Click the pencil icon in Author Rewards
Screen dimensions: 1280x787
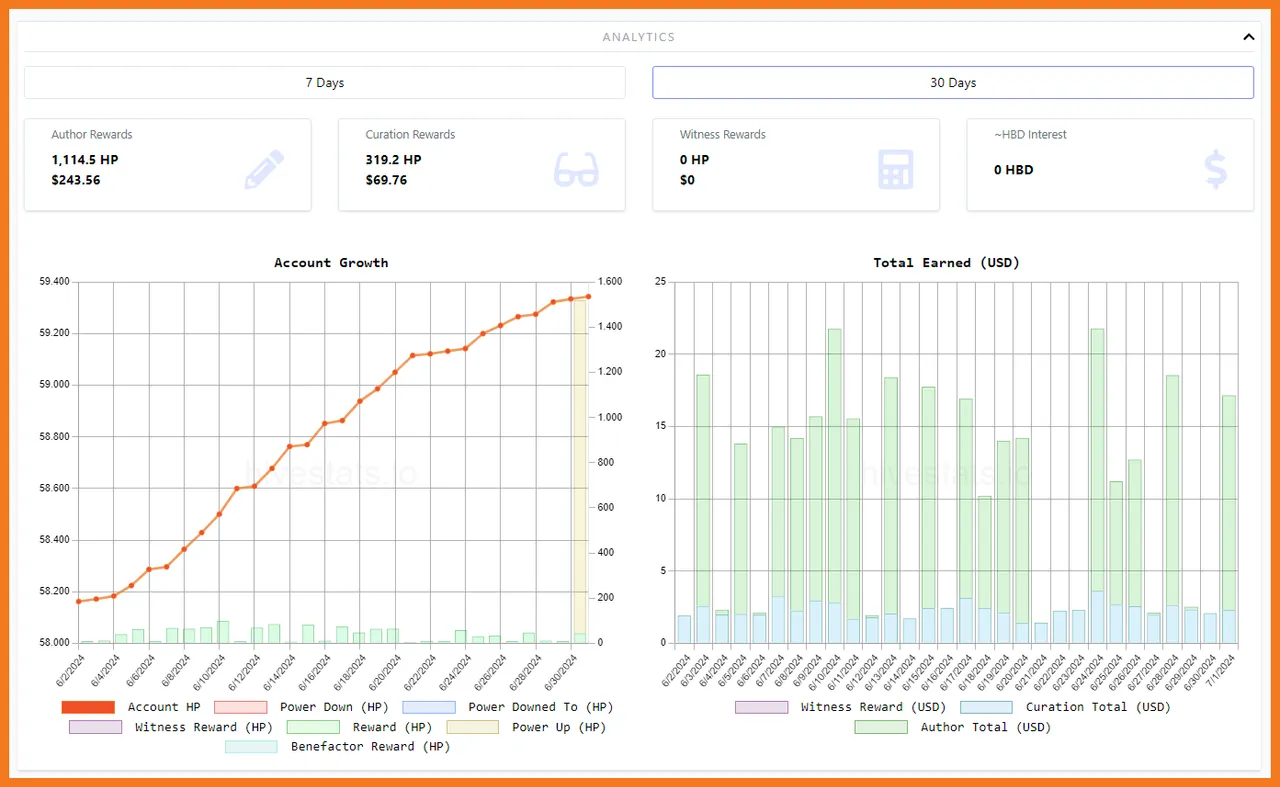(264, 170)
